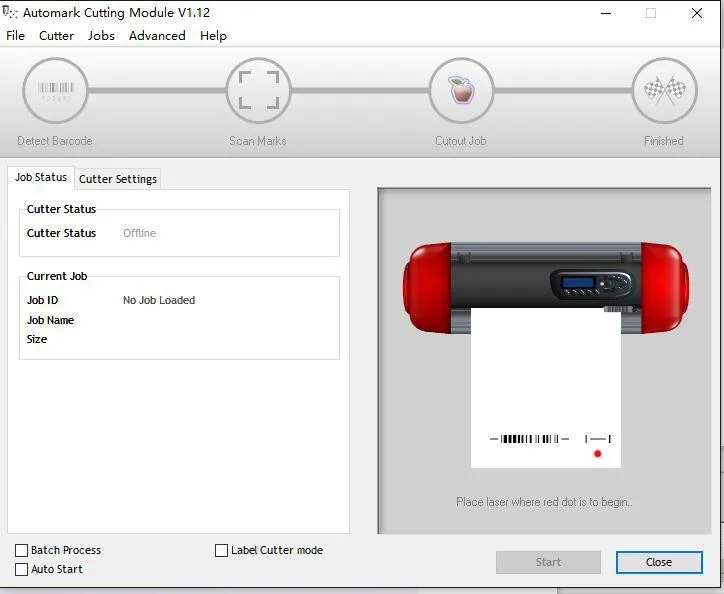Open the Help menu

coord(213,36)
